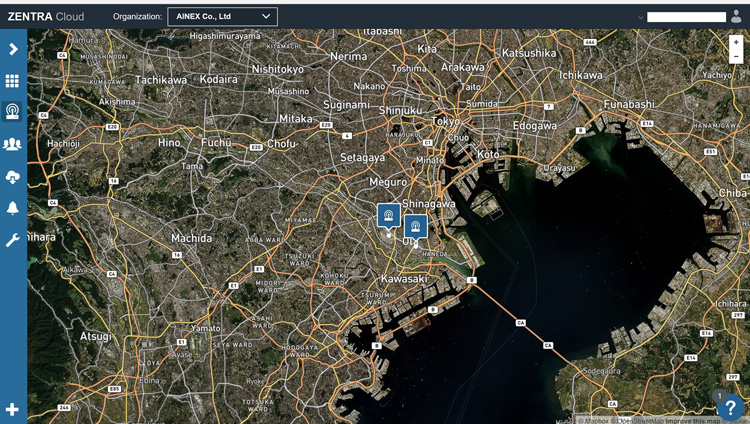Click the Atsugi label on the map
Screen dimensions: 750x424
pos(96,336)
